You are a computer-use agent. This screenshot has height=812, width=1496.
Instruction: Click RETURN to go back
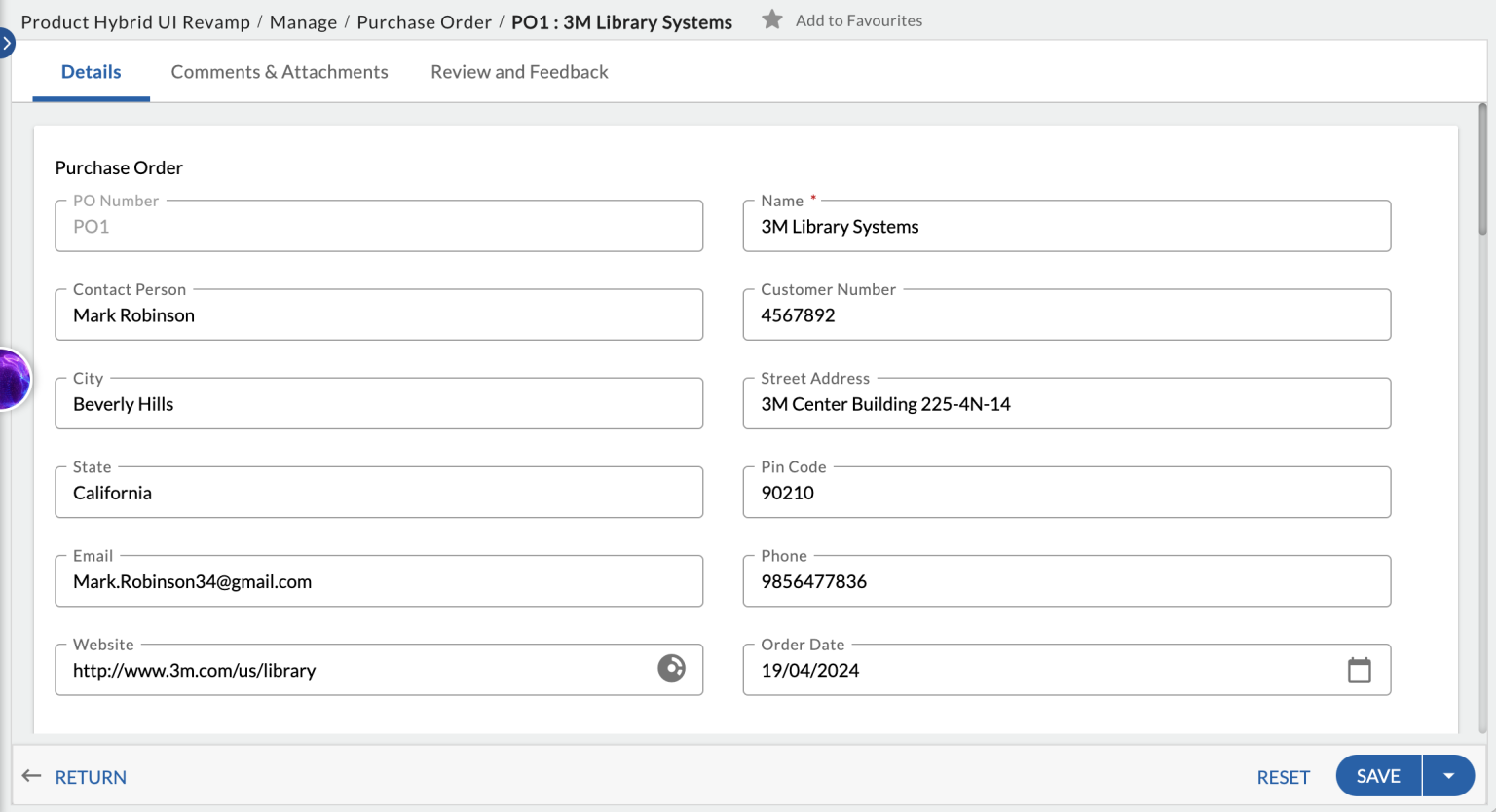pyautogui.click(x=90, y=776)
